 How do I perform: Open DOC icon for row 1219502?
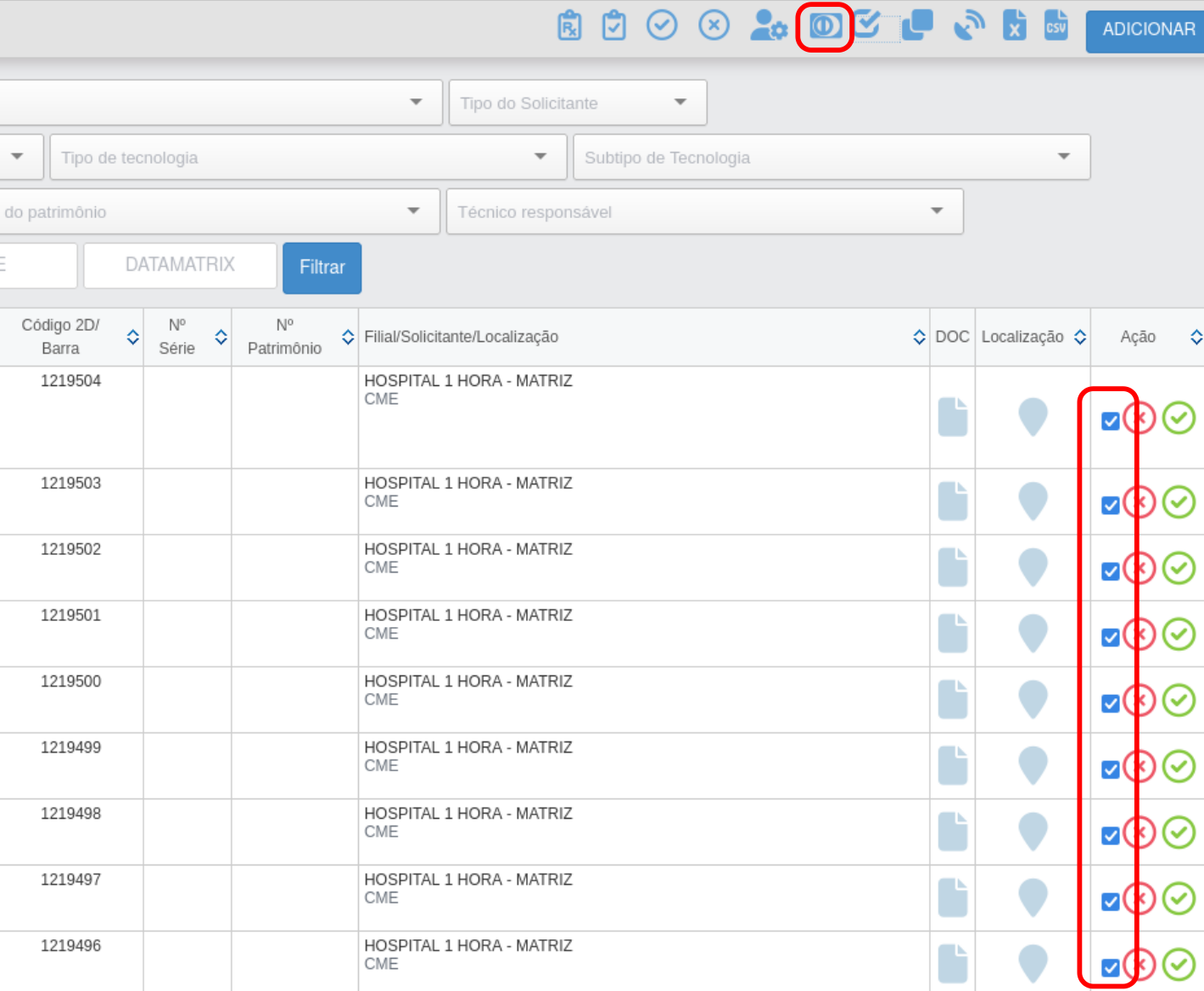point(953,567)
